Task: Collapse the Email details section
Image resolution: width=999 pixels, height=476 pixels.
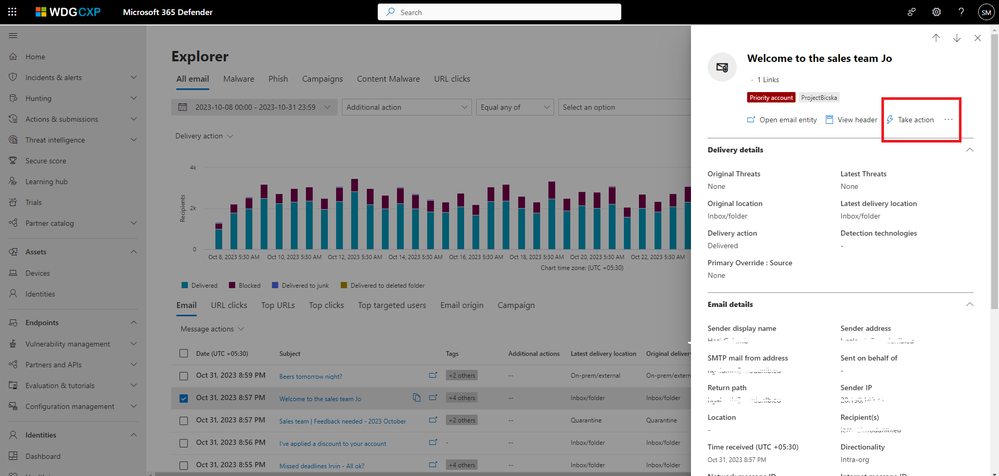Action: click(x=970, y=305)
